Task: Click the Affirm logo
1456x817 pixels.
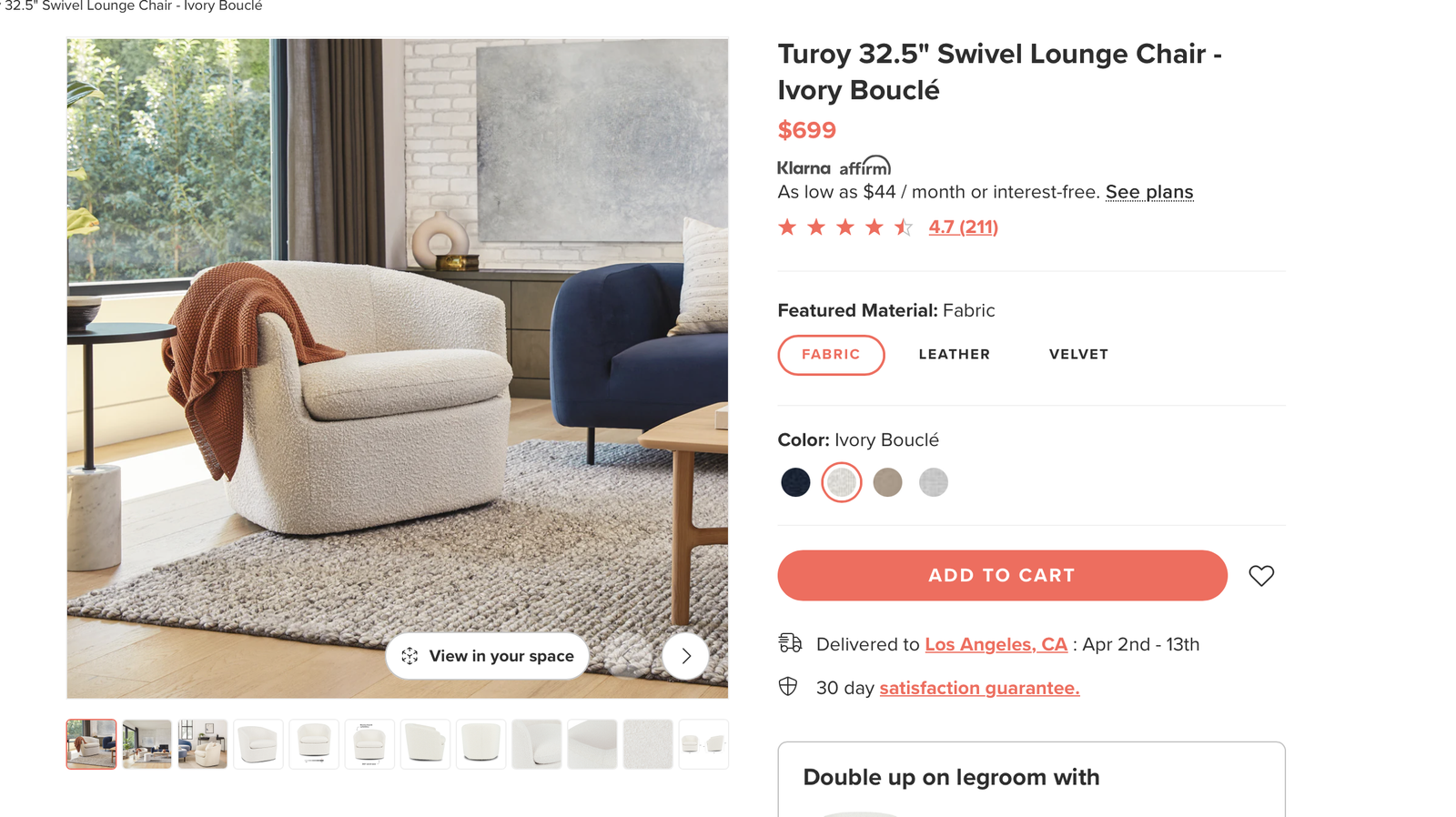Action: (864, 166)
